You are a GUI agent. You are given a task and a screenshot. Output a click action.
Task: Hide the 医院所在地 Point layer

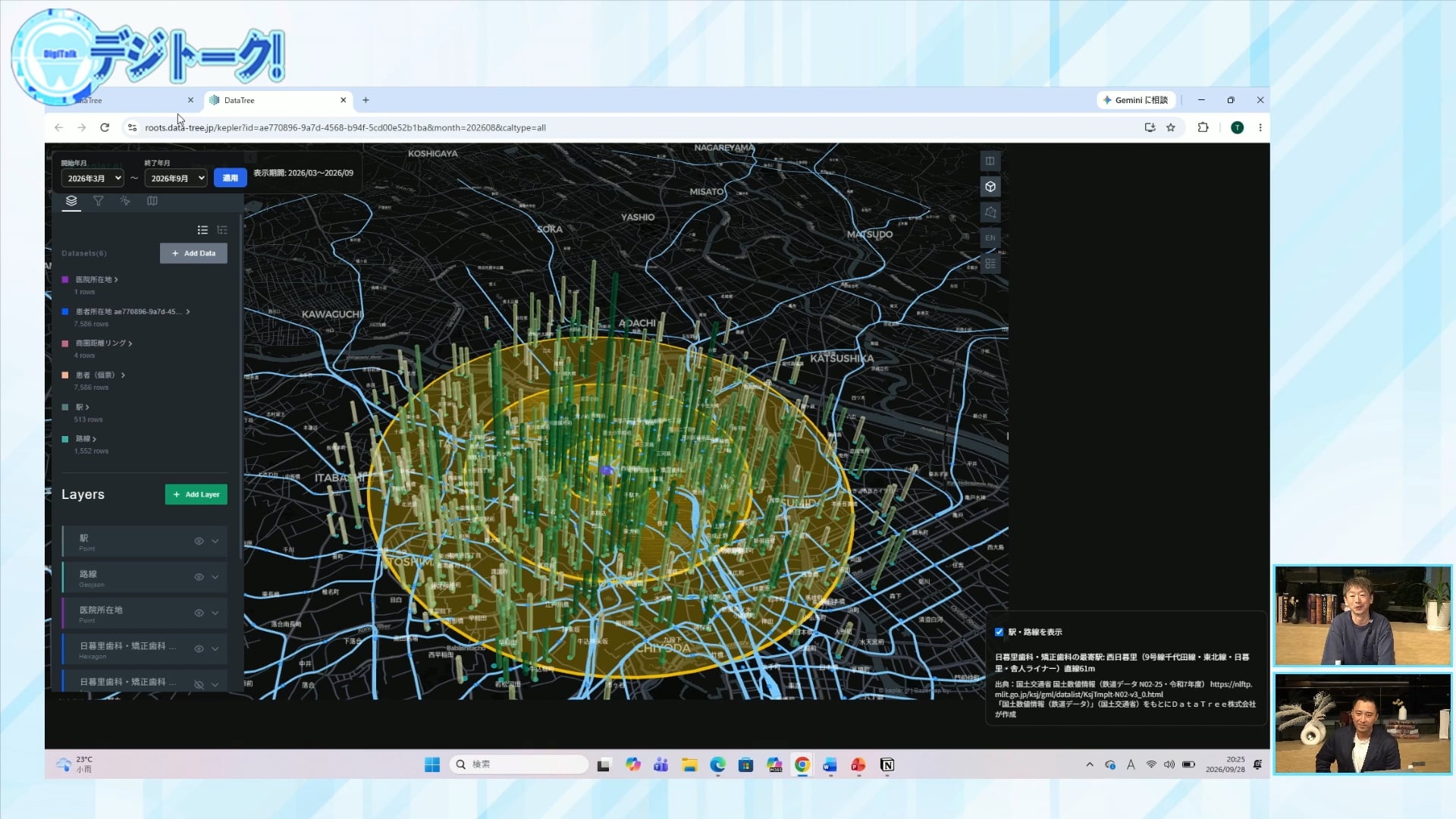(x=199, y=613)
